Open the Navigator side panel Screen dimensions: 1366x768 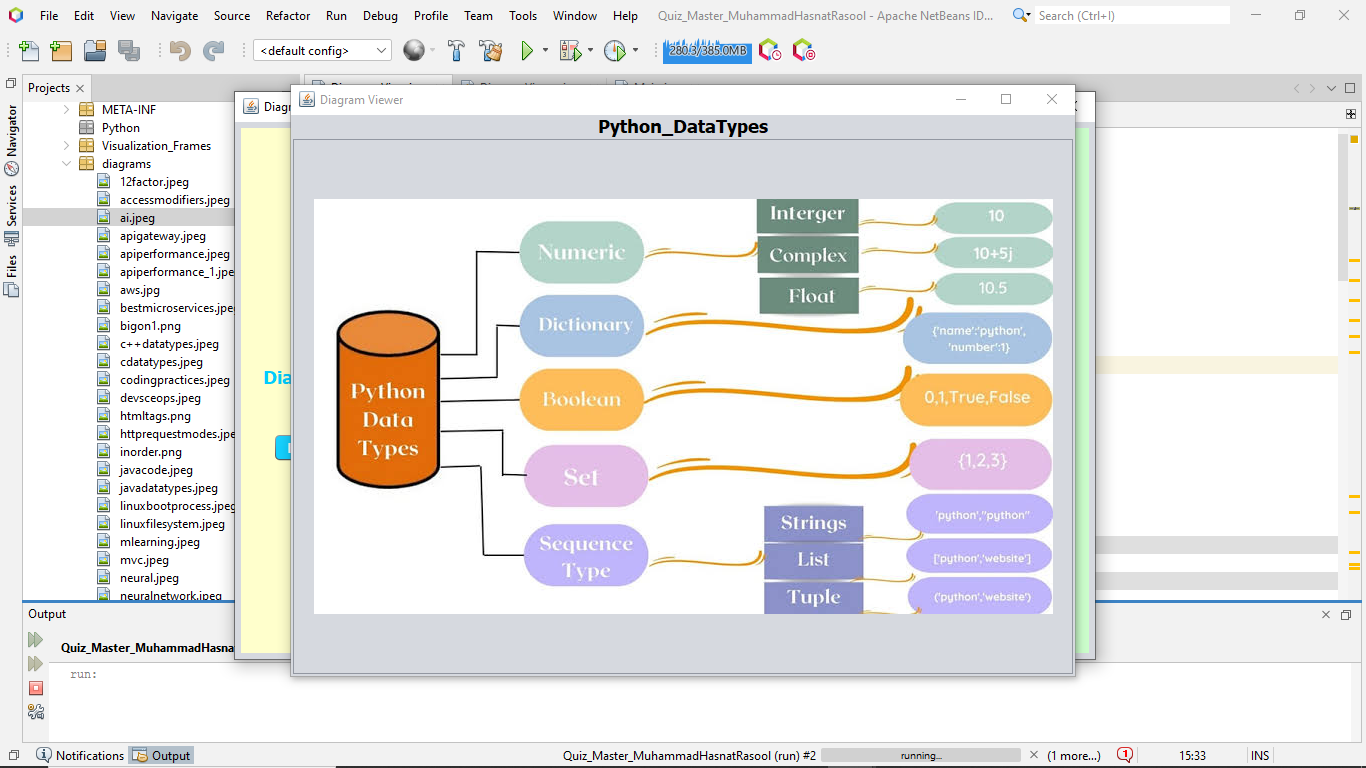pyautogui.click(x=12, y=140)
